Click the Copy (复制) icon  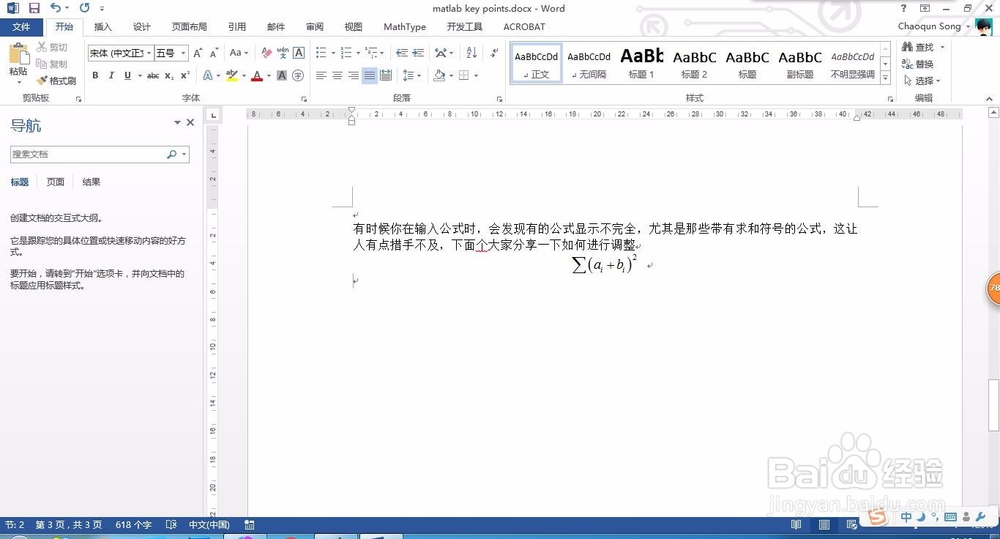click(x=41, y=64)
